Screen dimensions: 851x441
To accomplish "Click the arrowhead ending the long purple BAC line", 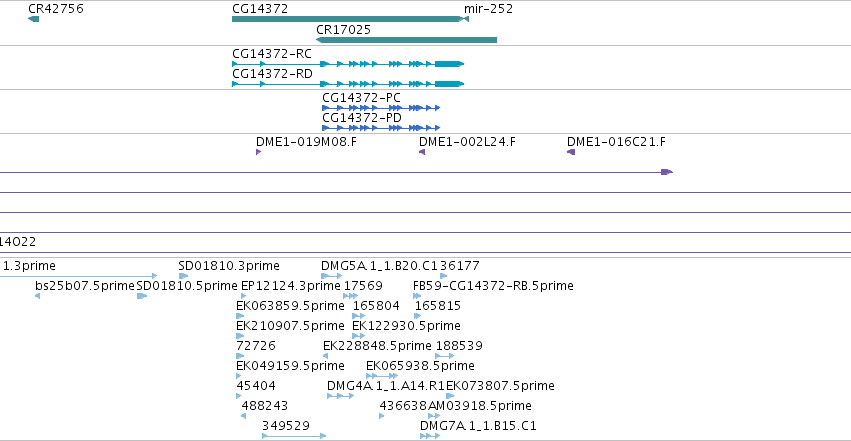I will click(667, 172).
